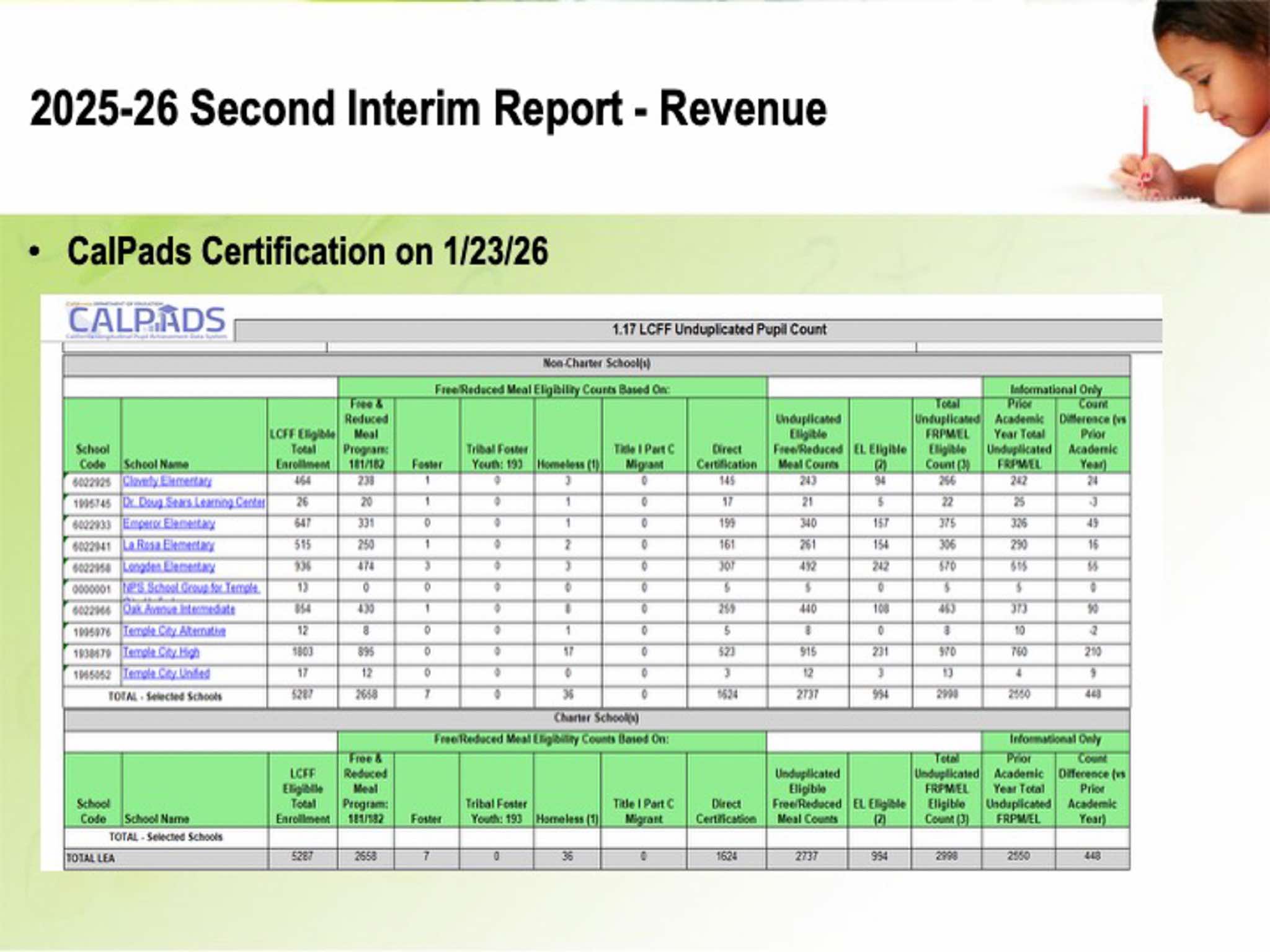Open the Temple City Unified link
The width and height of the screenshot is (1270, 952).
click(166, 674)
